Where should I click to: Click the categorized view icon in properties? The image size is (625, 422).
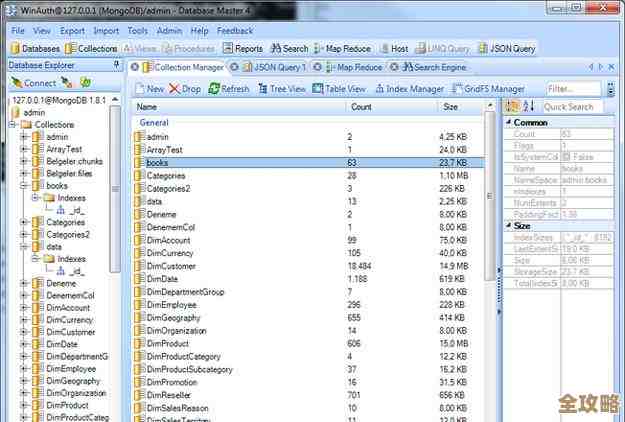(x=512, y=107)
